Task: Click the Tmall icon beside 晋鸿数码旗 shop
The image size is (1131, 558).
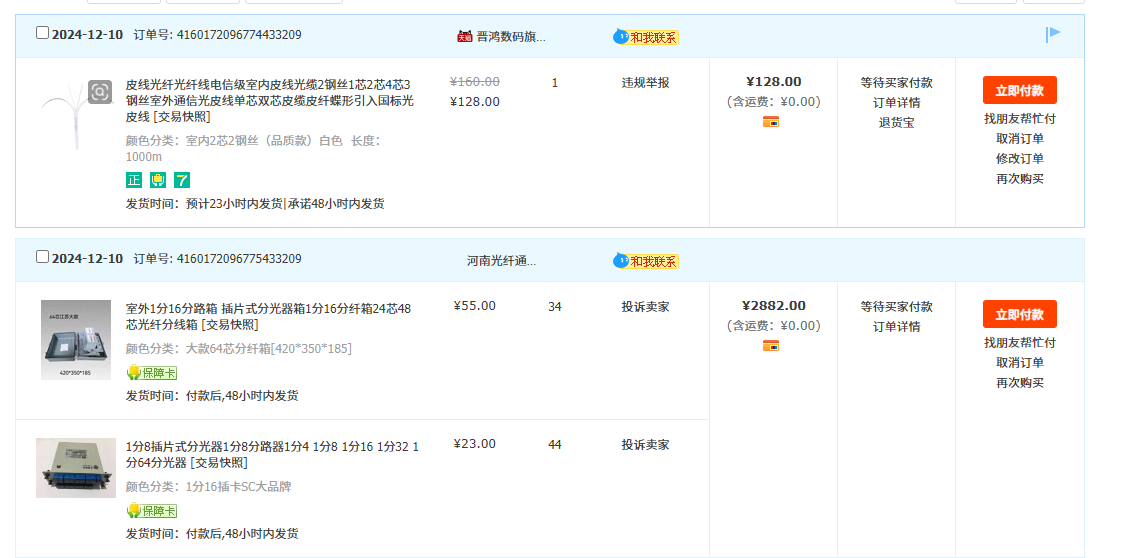Action: 465,37
